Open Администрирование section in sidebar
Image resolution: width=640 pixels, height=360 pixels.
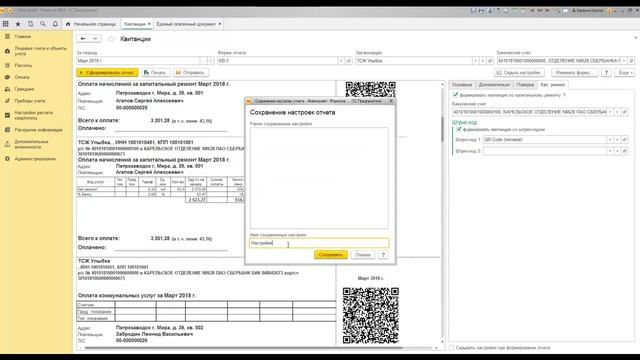(35, 159)
